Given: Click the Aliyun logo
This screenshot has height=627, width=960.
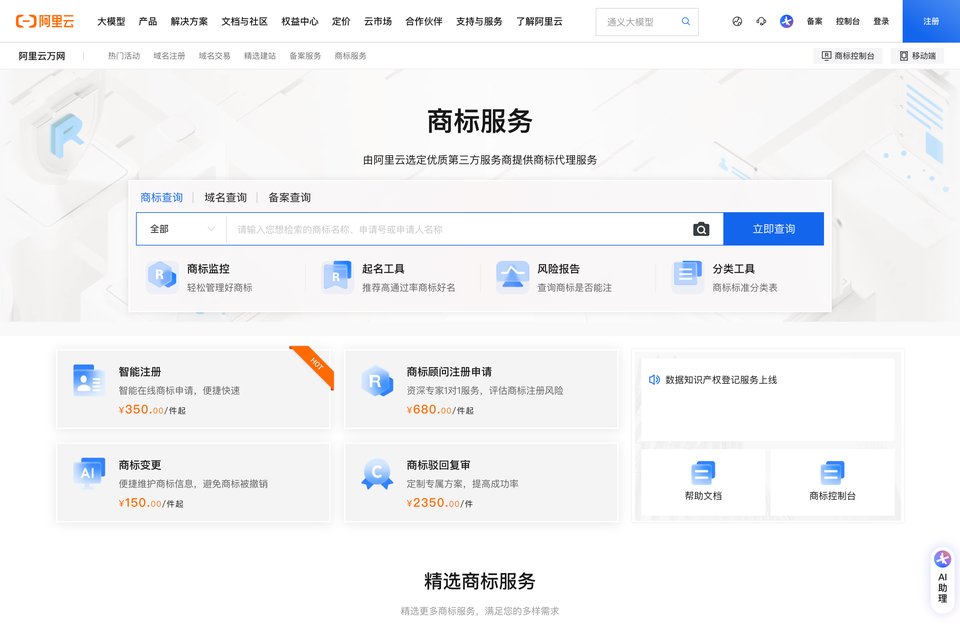Looking at the screenshot, I should 45,21.
